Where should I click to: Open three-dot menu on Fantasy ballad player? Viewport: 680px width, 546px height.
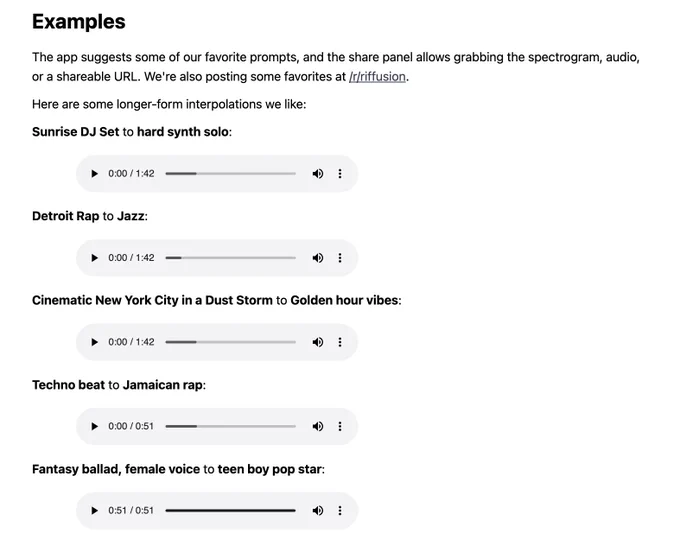point(340,510)
